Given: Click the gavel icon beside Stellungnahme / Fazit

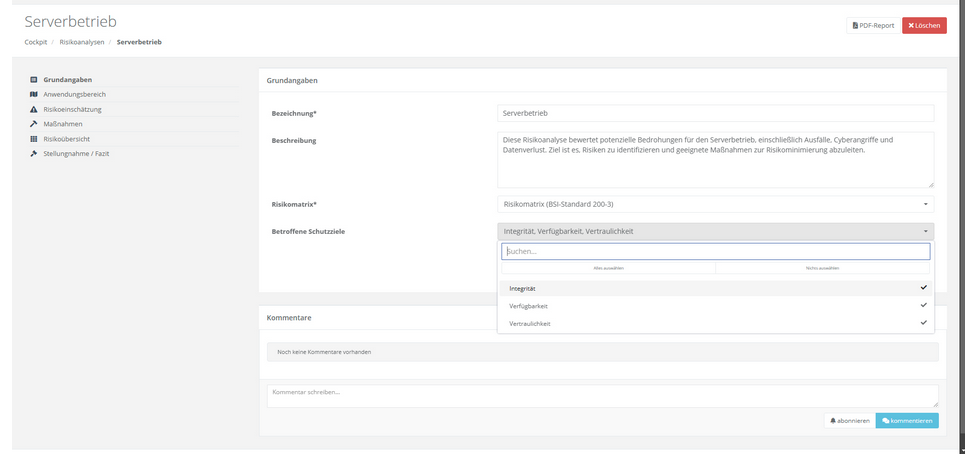Looking at the screenshot, I should (x=34, y=154).
